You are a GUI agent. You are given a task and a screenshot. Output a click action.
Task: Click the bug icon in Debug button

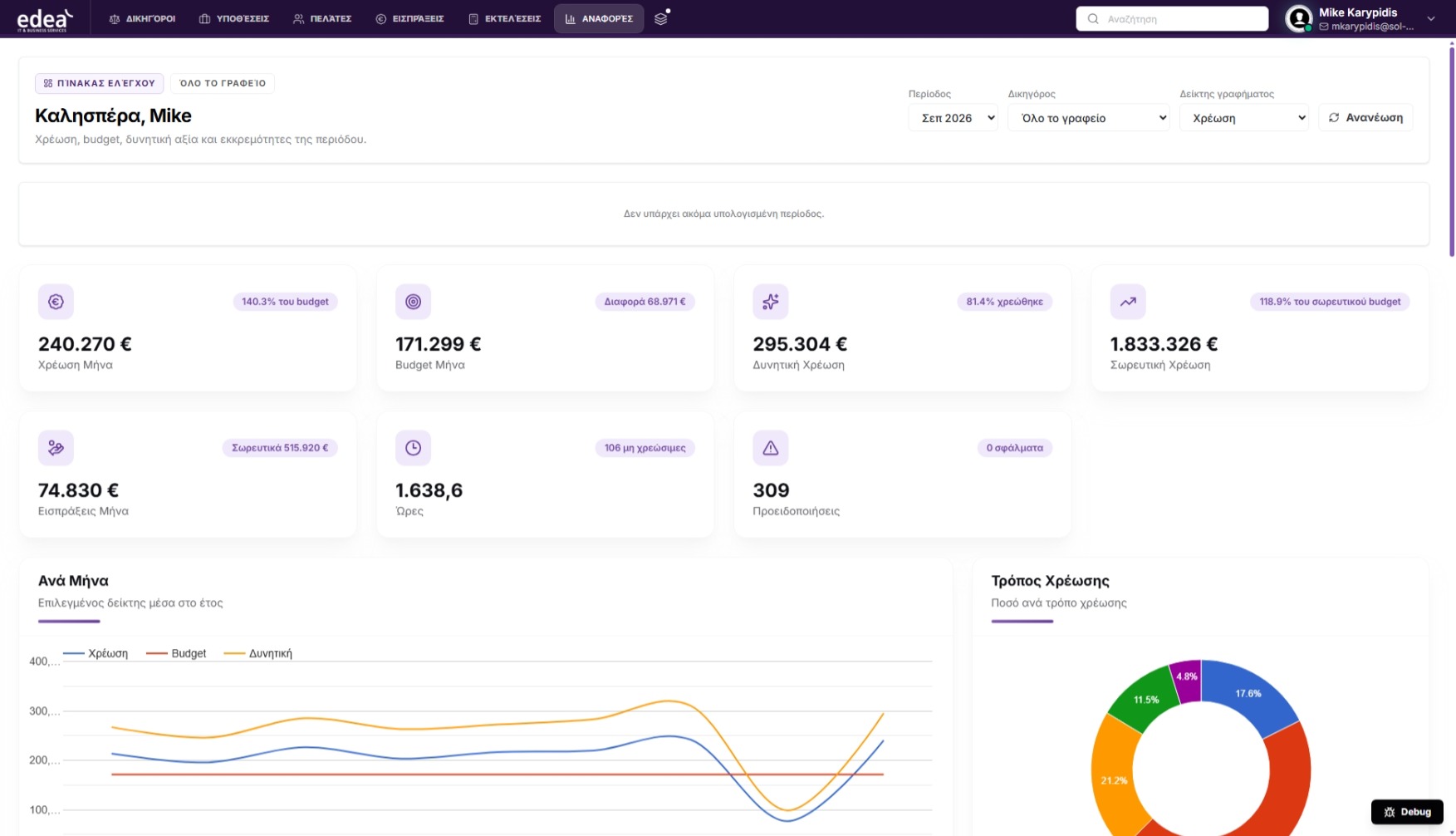[1390, 812]
